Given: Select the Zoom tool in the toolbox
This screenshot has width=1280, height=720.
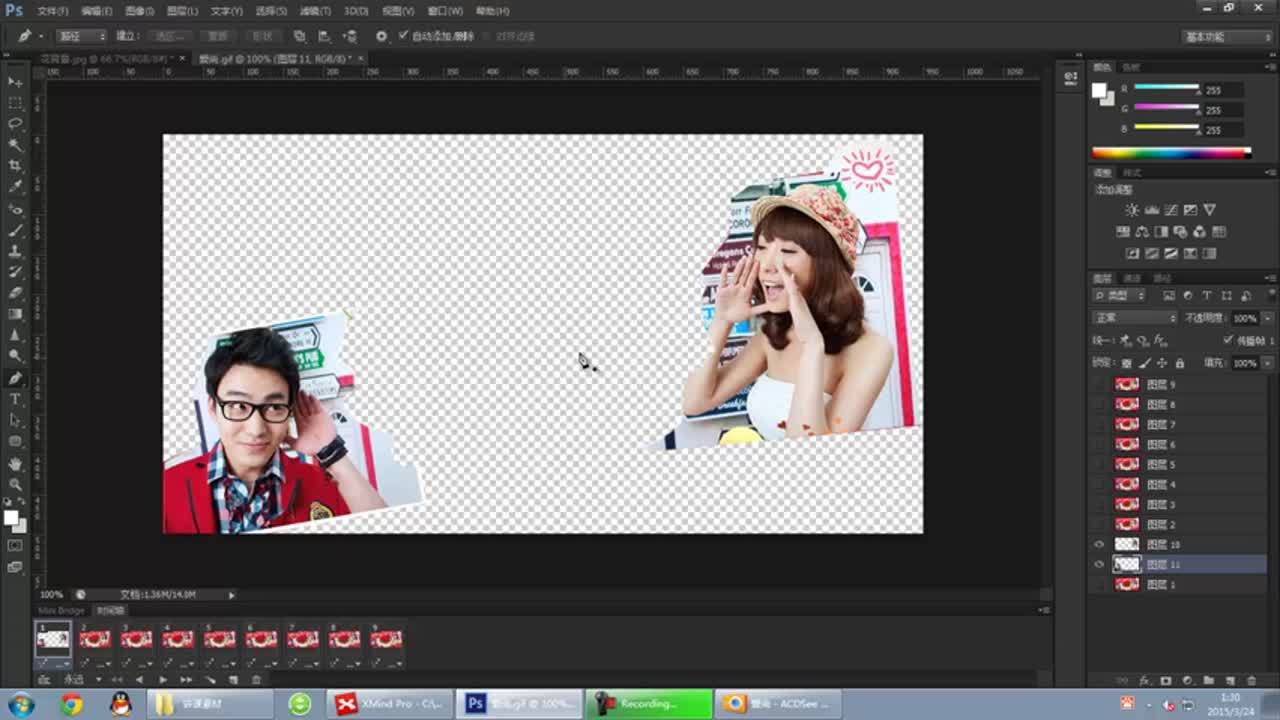Looking at the screenshot, I should point(15,484).
